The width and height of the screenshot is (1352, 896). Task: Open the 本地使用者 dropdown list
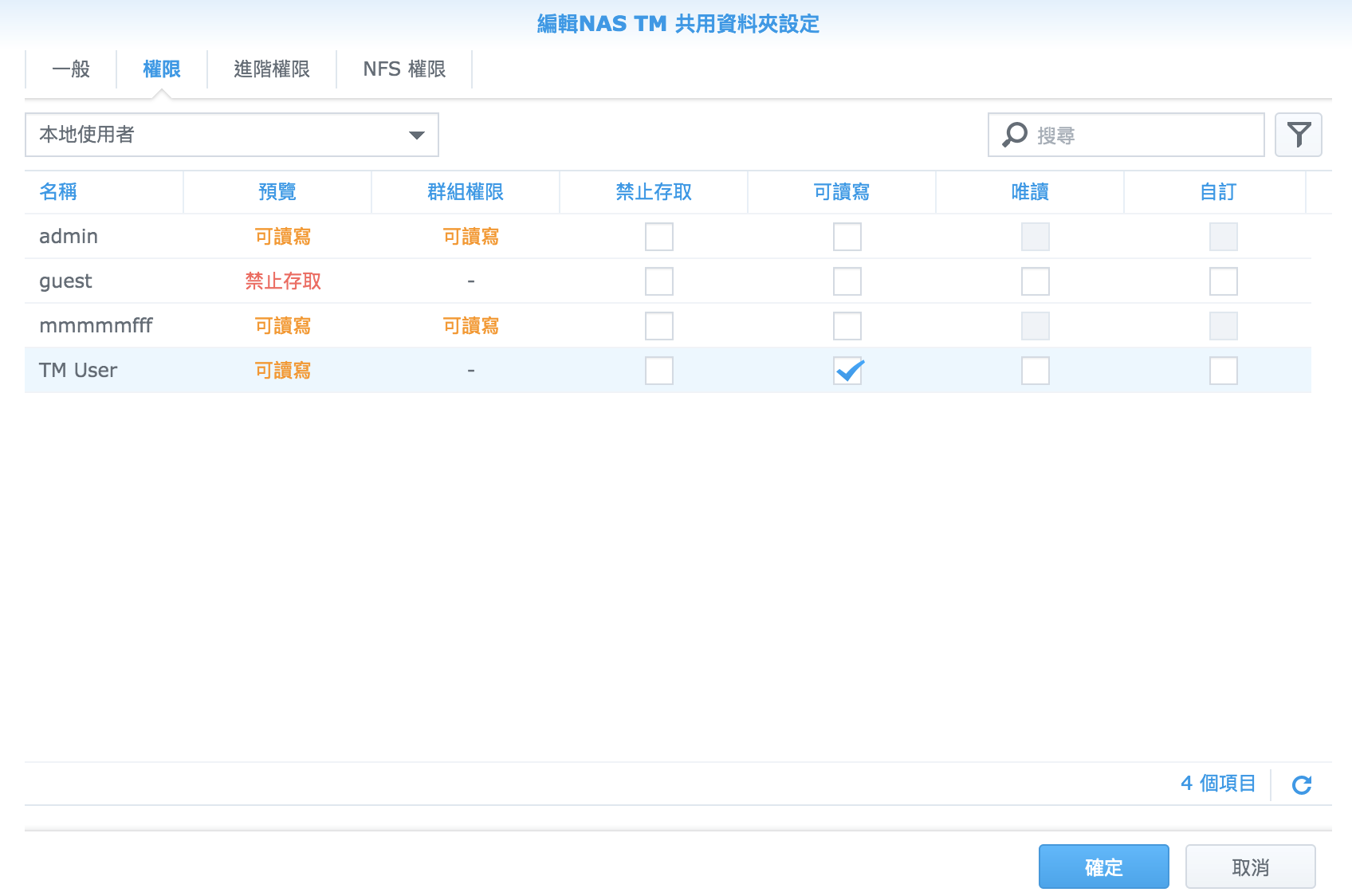coord(231,135)
